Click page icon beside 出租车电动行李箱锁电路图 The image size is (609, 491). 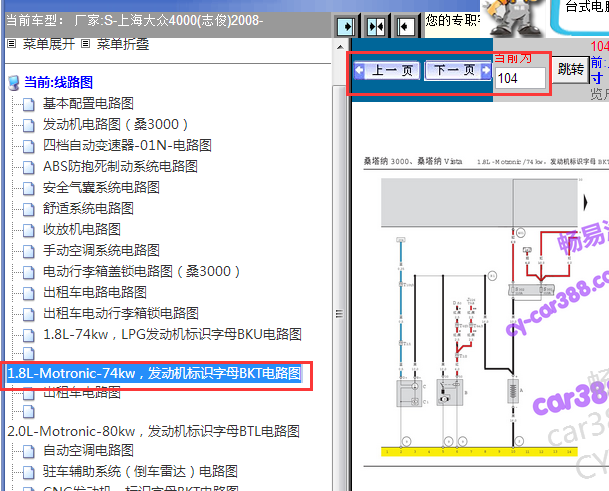coord(28,314)
